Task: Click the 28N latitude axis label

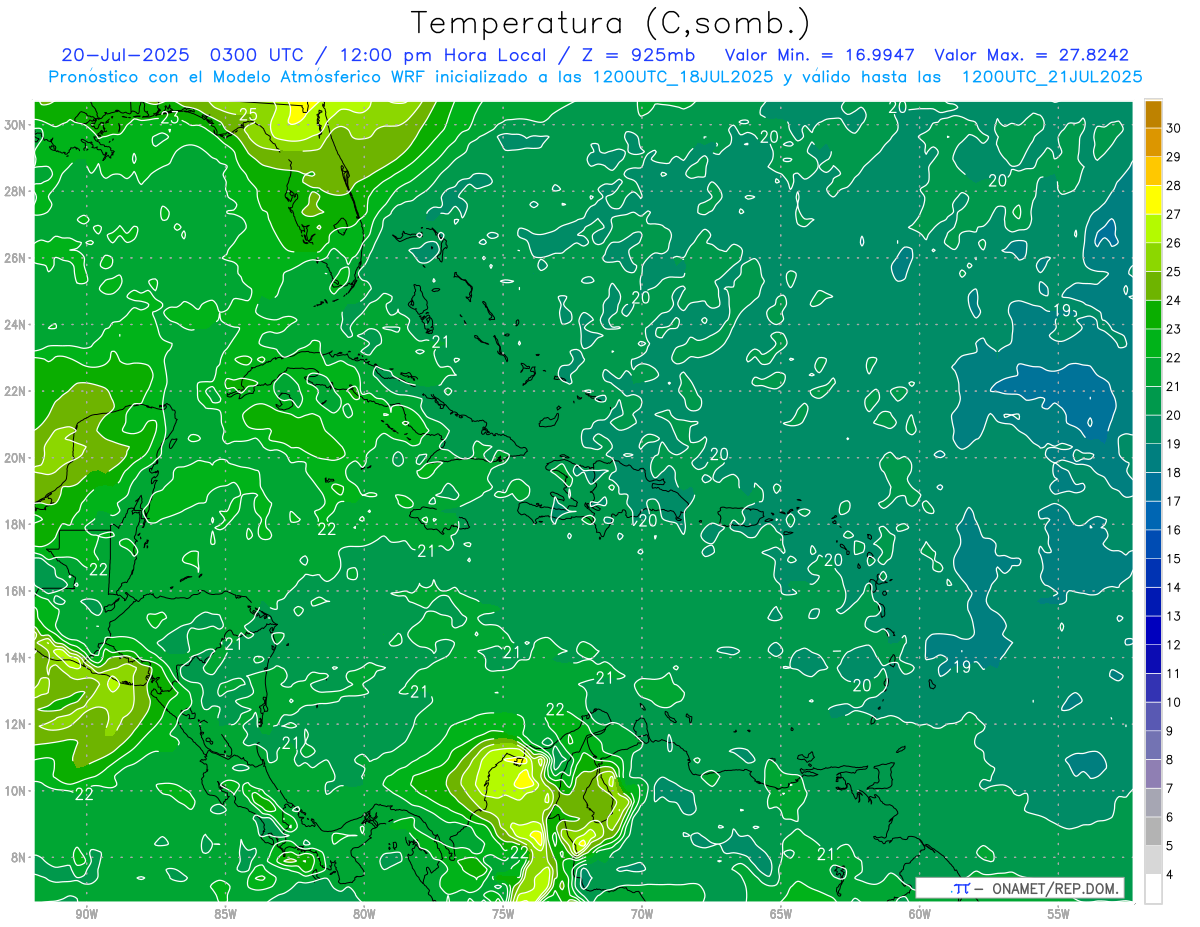Action: pos(16,191)
